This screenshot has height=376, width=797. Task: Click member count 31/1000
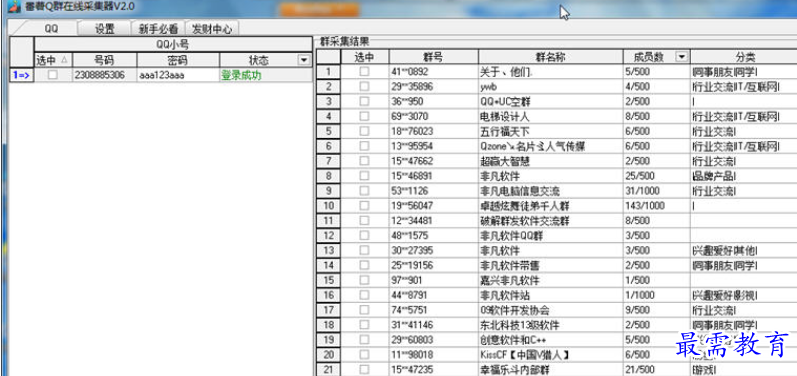(657, 191)
